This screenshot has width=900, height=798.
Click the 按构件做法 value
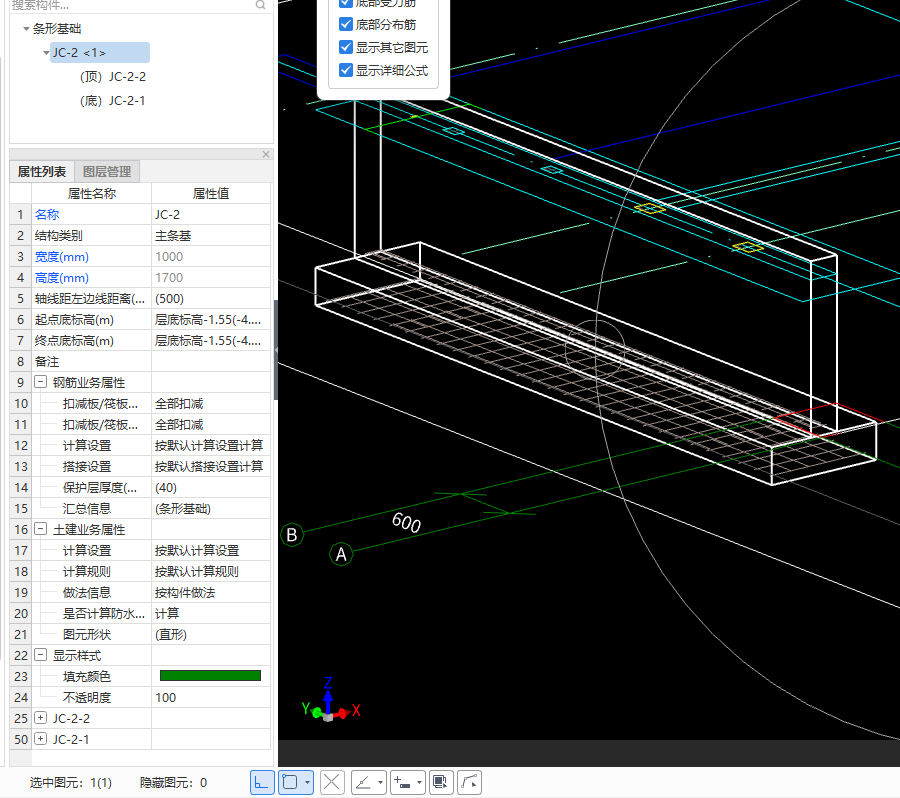pyautogui.click(x=211, y=592)
